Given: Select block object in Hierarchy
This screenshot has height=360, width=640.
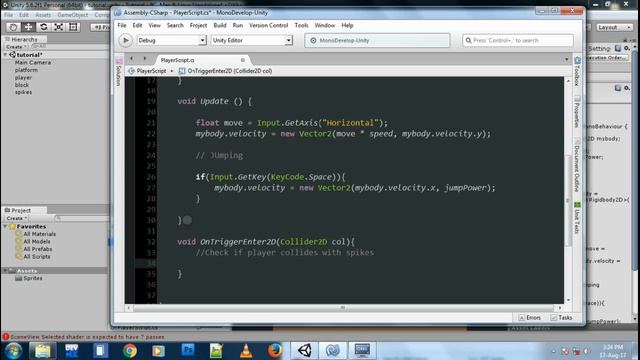Looking at the screenshot, I should [22, 85].
